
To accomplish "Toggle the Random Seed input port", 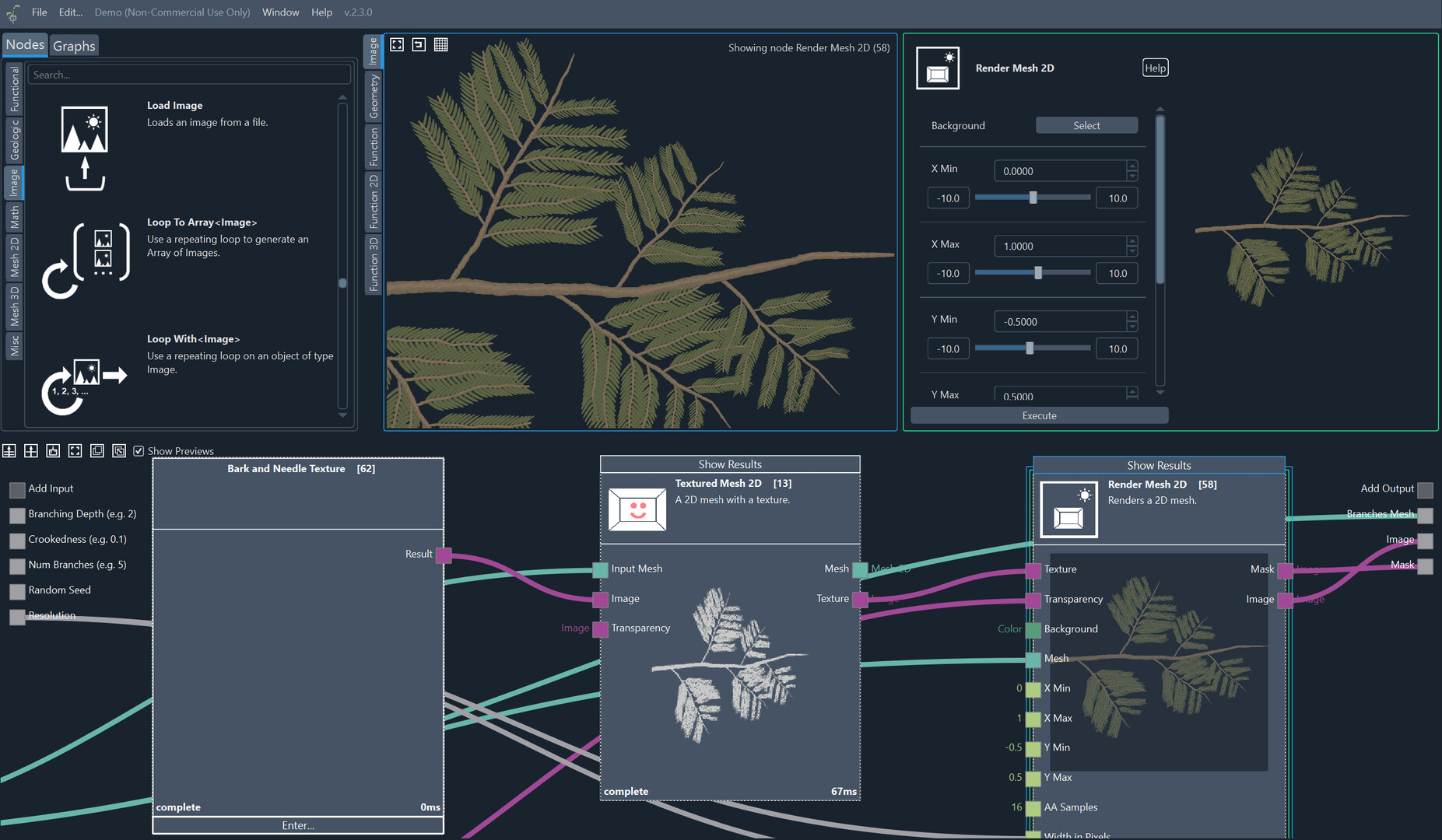I will (x=17, y=591).
